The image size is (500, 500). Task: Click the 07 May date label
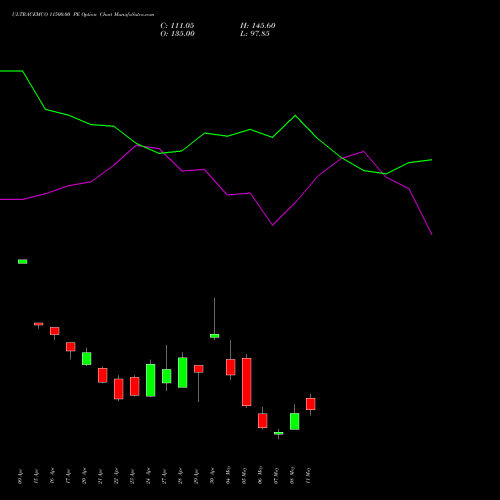pyautogui.click(x=276, y=475)
